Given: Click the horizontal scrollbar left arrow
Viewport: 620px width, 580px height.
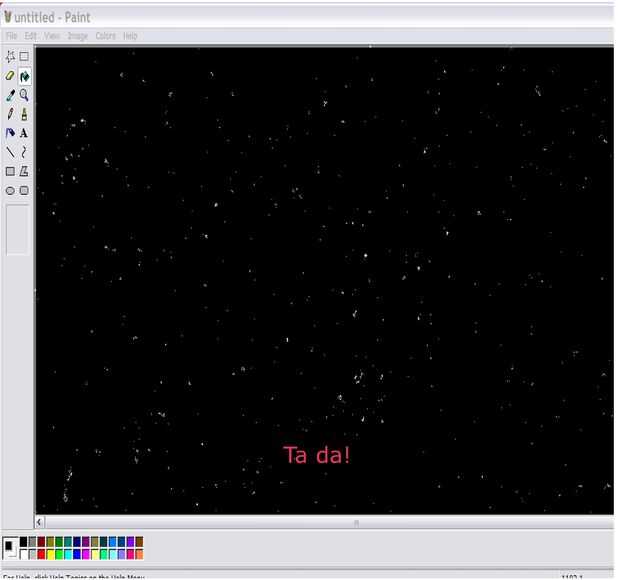Looking at the screenshot, I should [39, 523].
